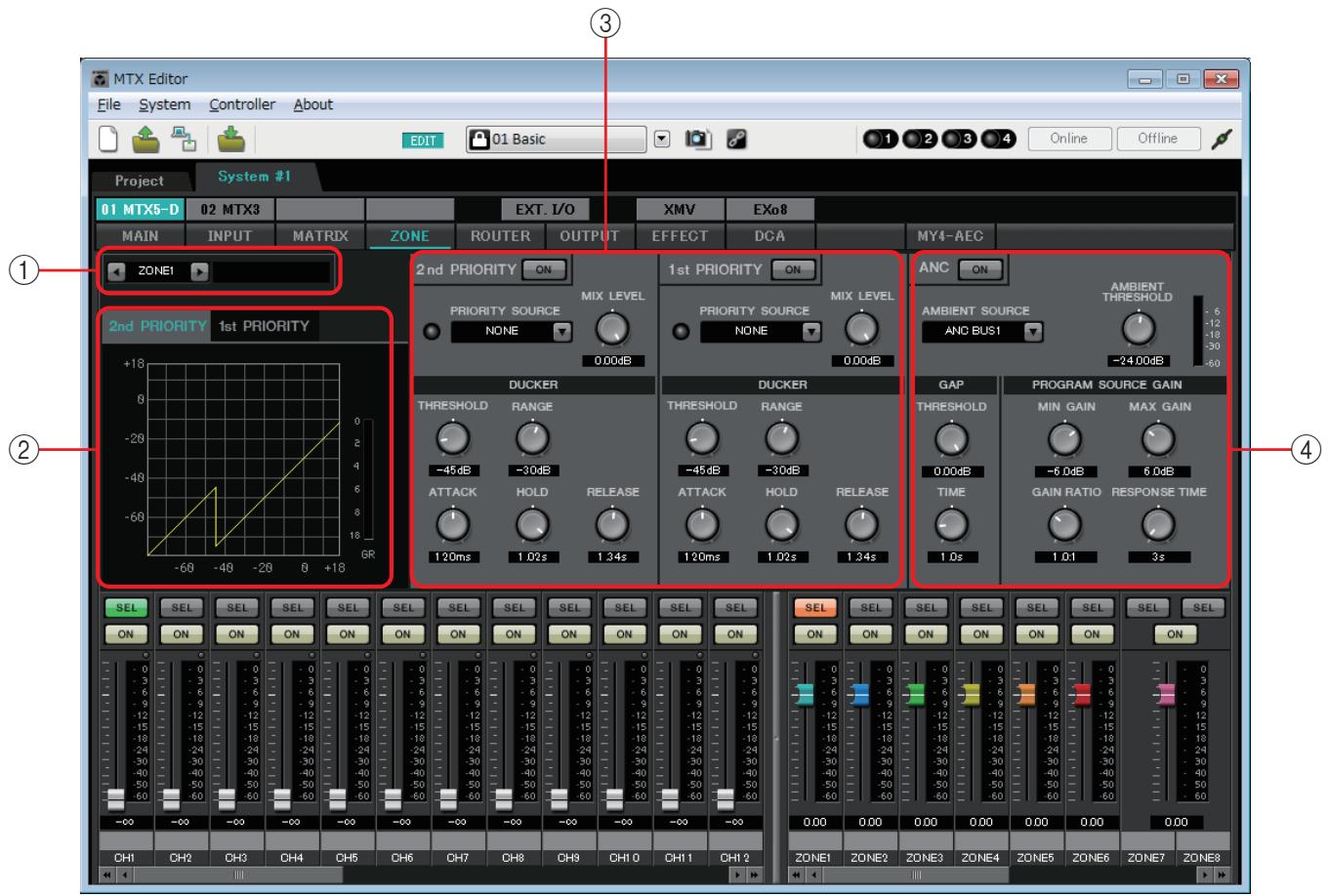
Task: Open the System menu
Action: [x=164, y=104]
